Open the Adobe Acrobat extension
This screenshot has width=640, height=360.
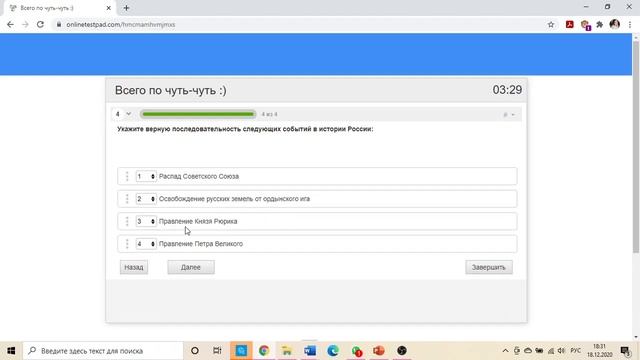click(x=570, y=24)
